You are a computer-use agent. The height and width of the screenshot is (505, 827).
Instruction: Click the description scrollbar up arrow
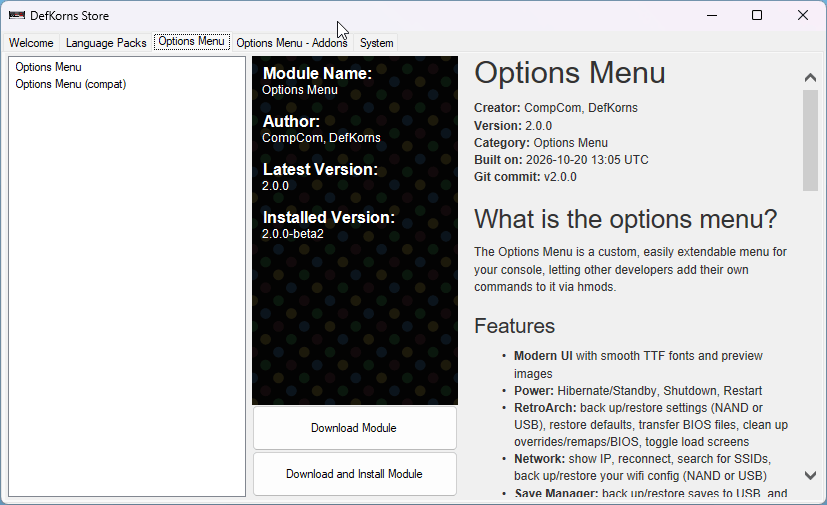pos(810,78)
